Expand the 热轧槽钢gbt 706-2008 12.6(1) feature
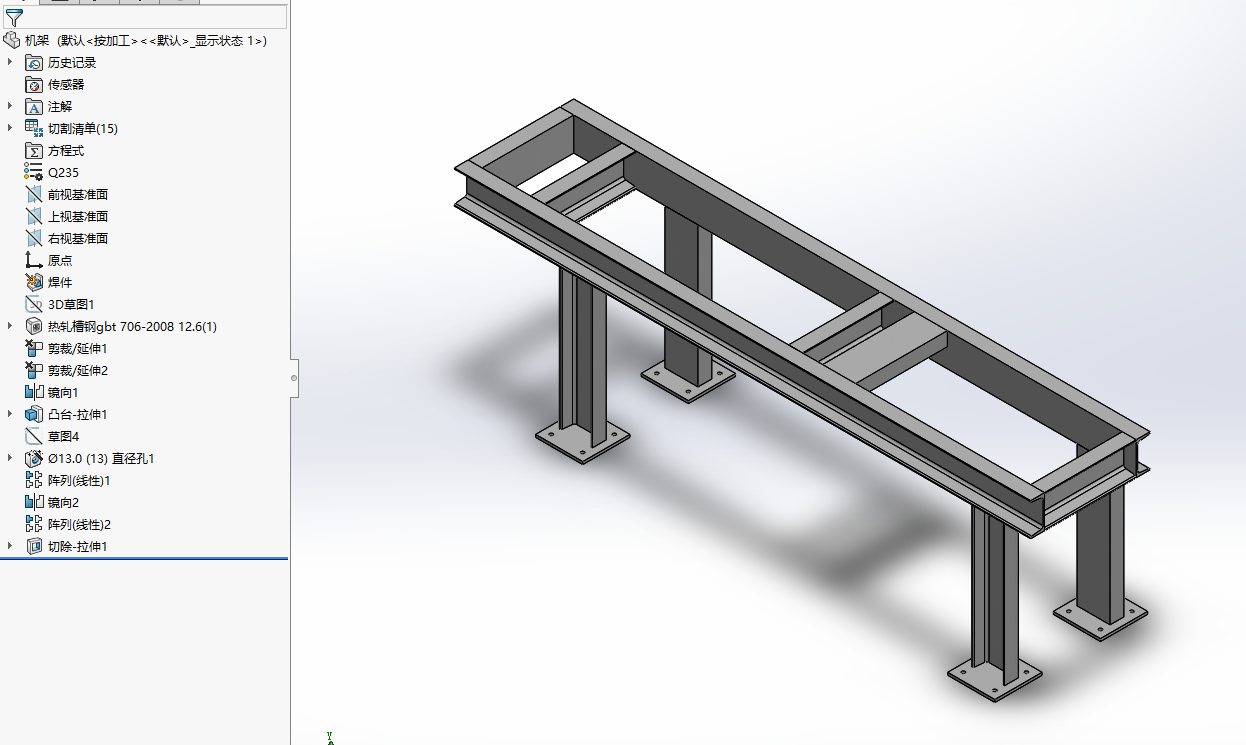Viewport: 1246px width, 745px height. point(11,326)
